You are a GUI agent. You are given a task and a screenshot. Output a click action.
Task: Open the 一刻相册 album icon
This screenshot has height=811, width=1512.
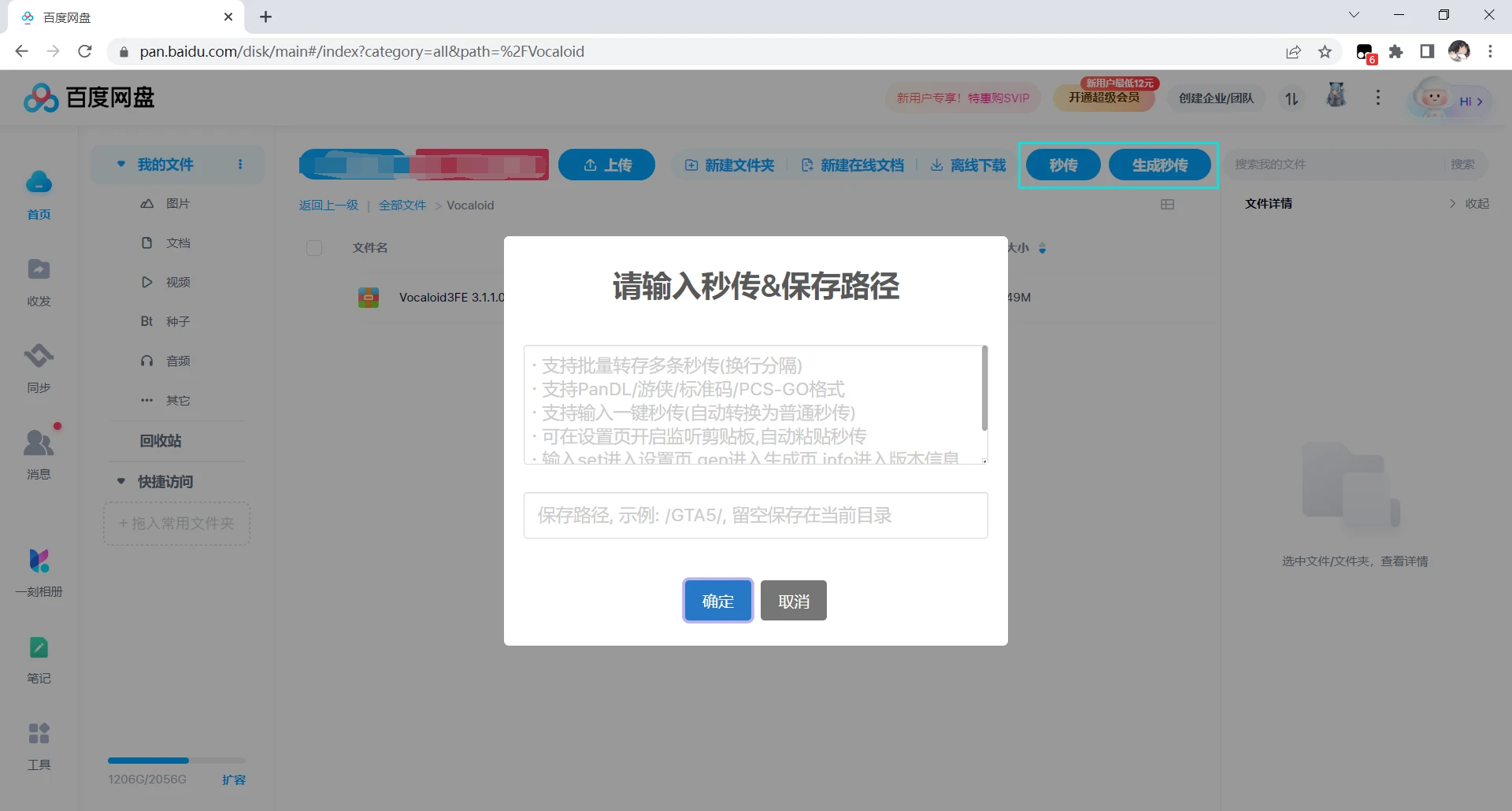tap(39, 572)
